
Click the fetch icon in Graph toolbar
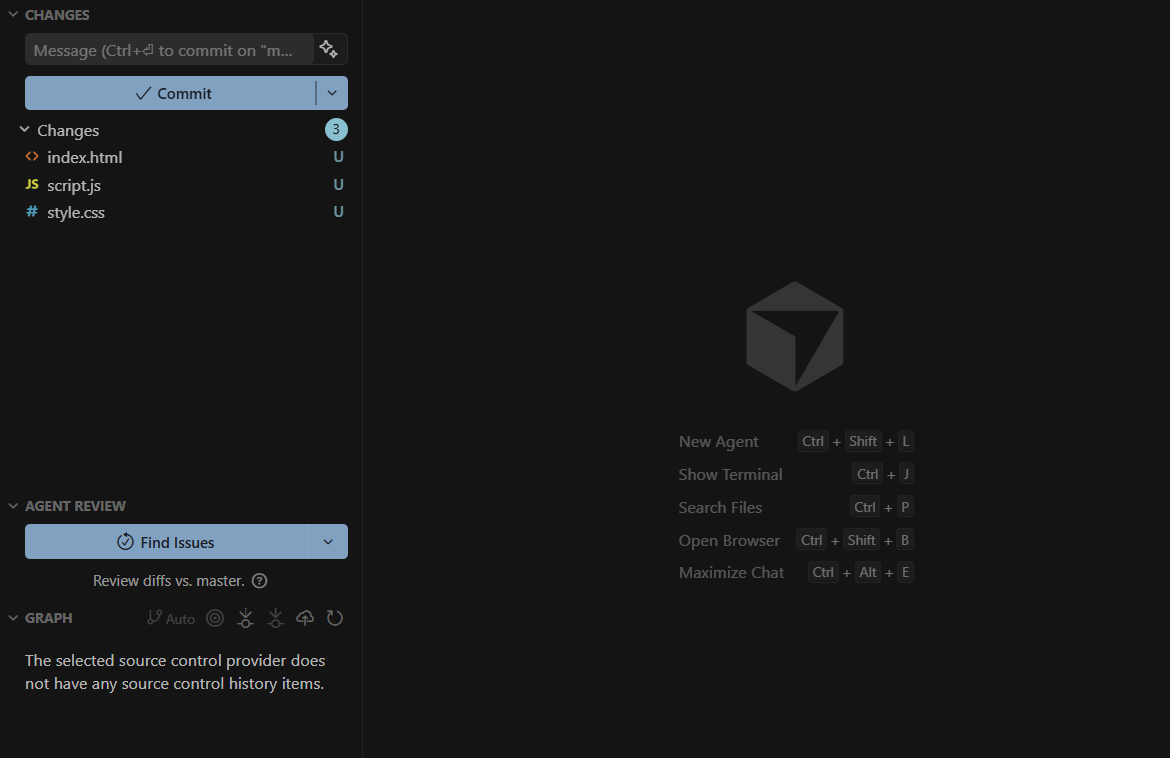pos(245,618)
